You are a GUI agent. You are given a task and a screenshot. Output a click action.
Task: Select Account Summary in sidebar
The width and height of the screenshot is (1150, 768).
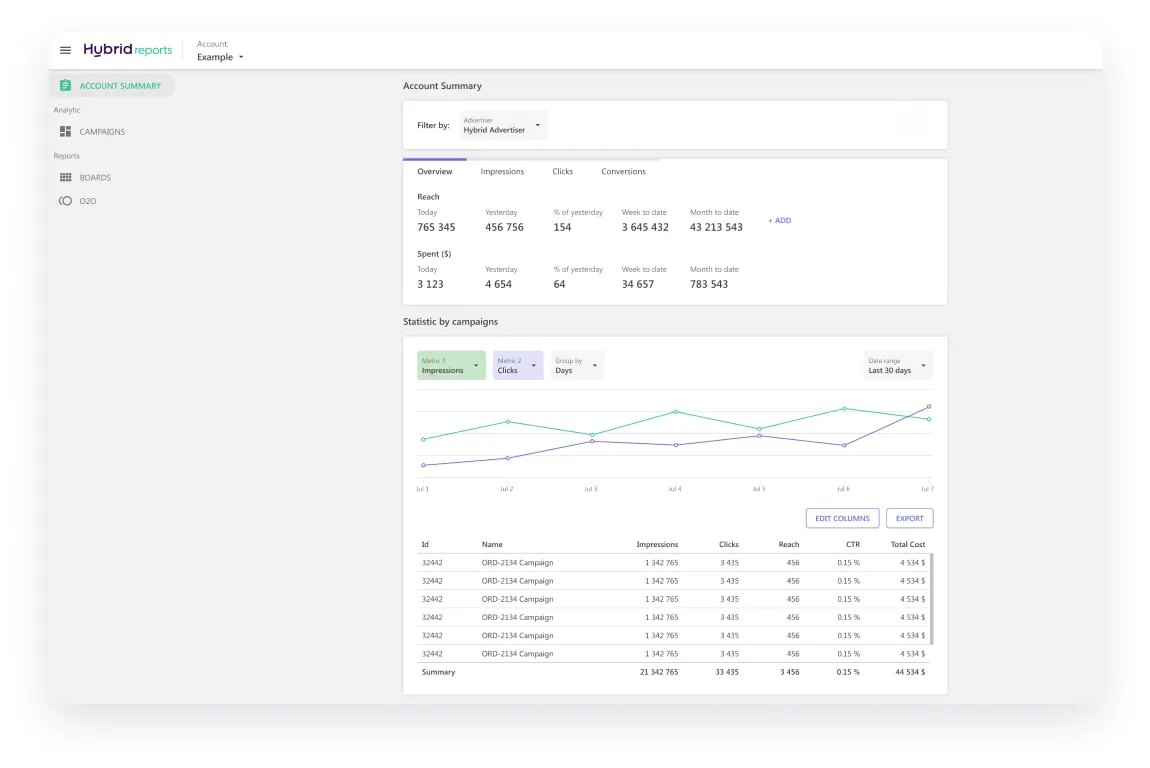112,86
